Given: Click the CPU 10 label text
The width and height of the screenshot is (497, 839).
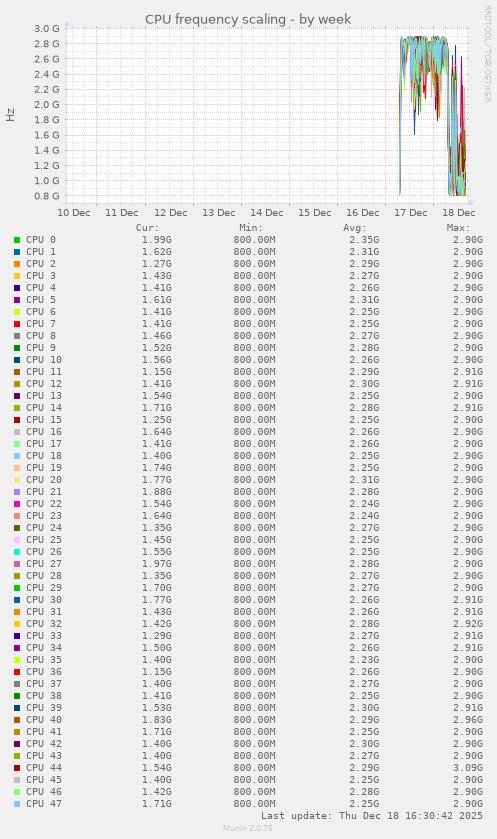Looking at the screenshot, I should click(x=44, y=360).
